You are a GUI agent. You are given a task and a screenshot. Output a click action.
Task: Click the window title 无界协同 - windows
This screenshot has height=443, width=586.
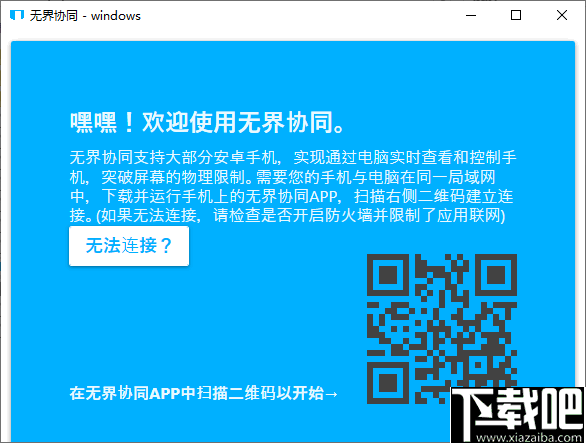85,16
